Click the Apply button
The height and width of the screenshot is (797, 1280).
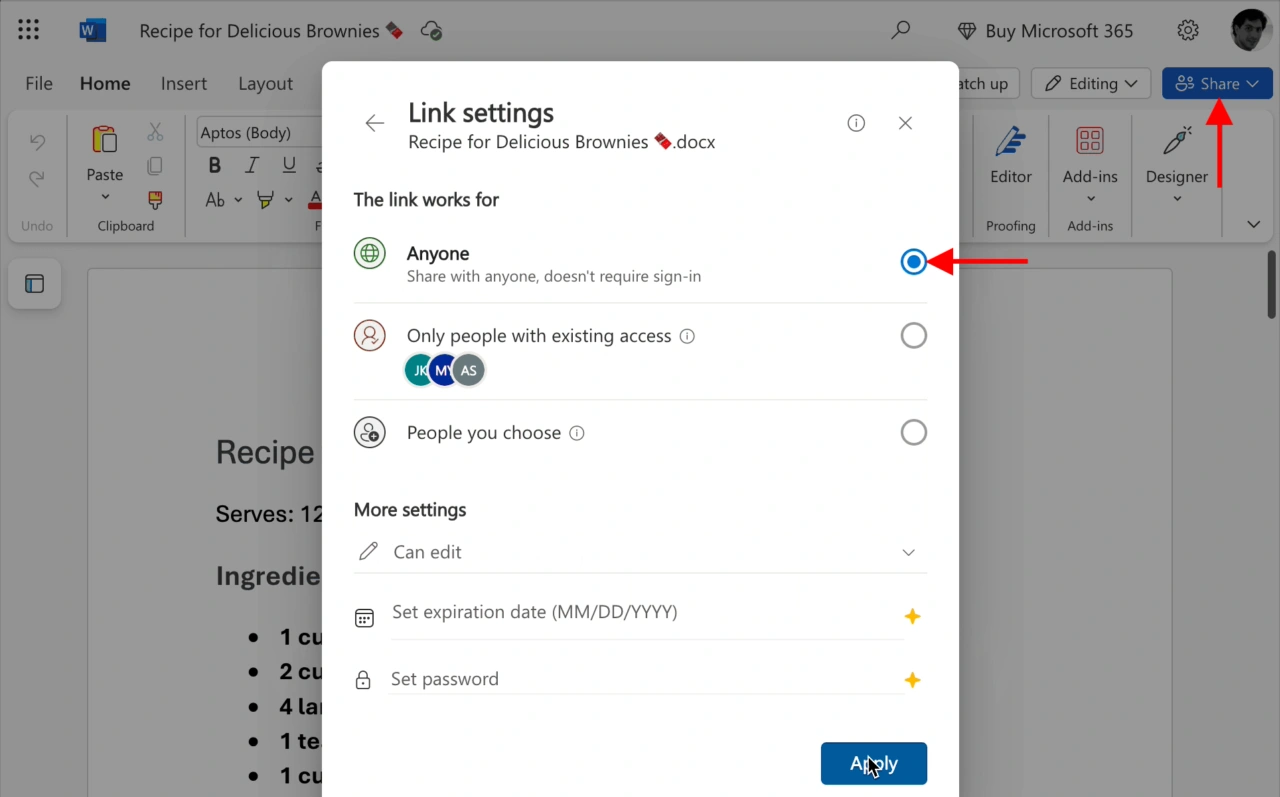[873, 763]
